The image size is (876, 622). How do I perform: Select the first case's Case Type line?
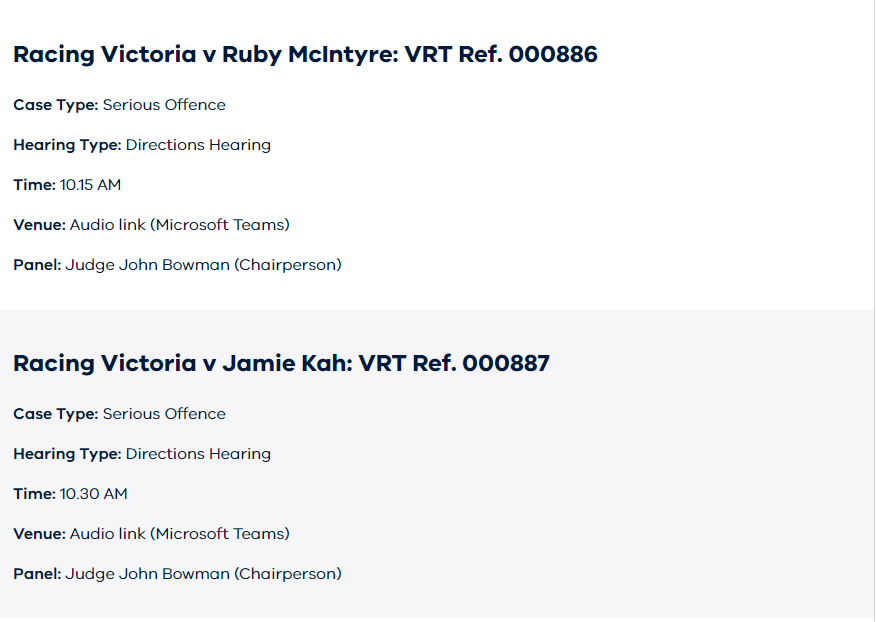coord(120,105)
